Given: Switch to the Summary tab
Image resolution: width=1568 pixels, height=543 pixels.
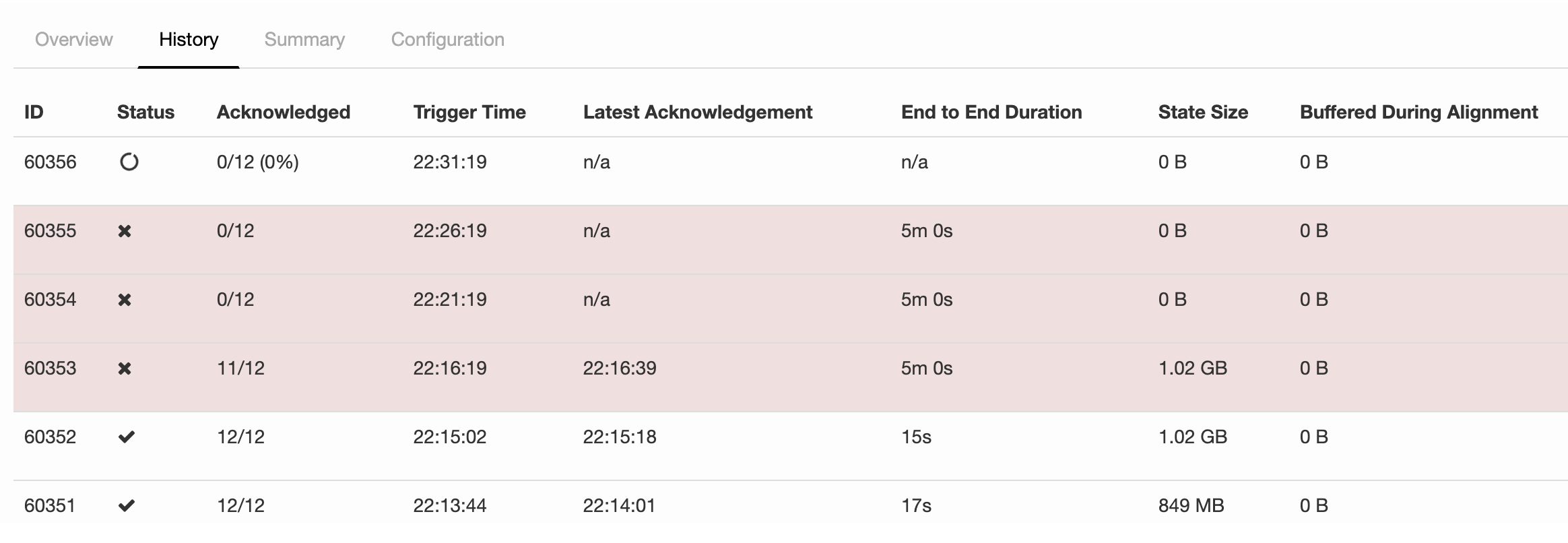Looking at the screenshot, I should pyautogui.click(x=304, y=40).
